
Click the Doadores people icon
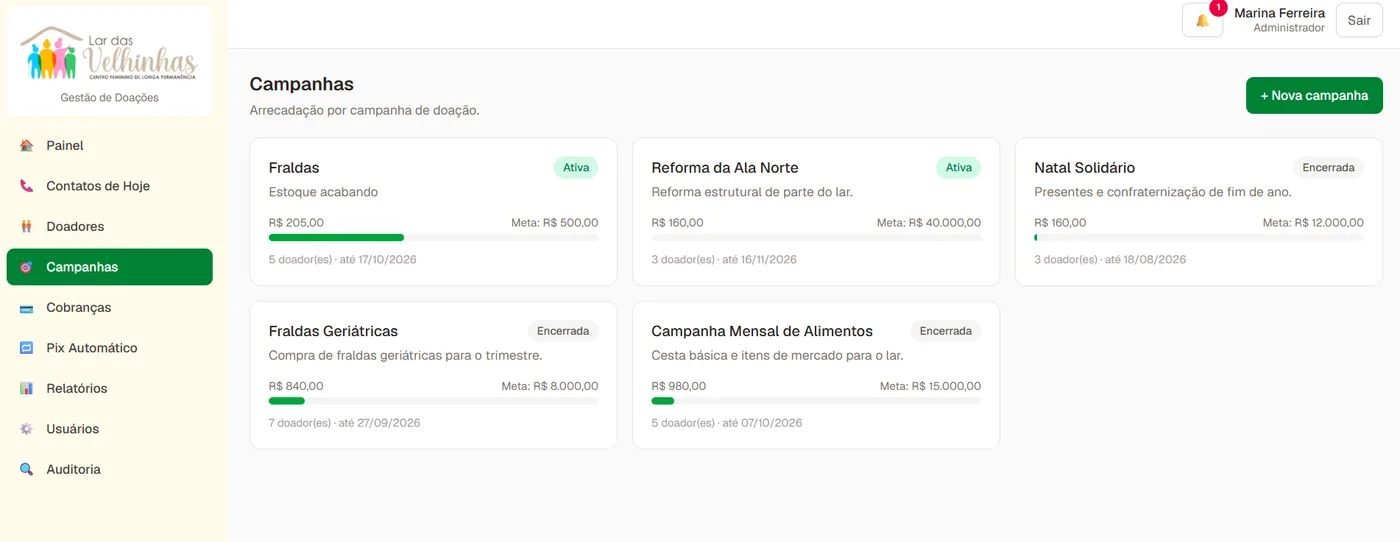[x=27, y=227]
